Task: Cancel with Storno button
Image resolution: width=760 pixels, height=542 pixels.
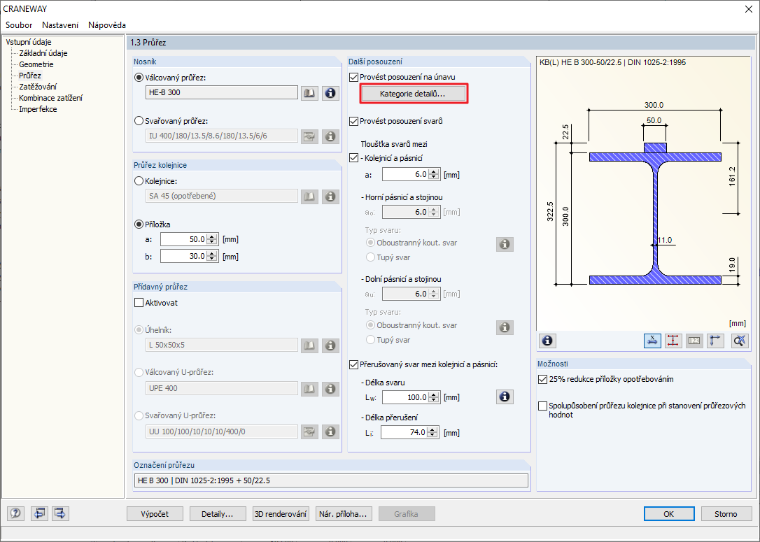Action: (726, 514)
